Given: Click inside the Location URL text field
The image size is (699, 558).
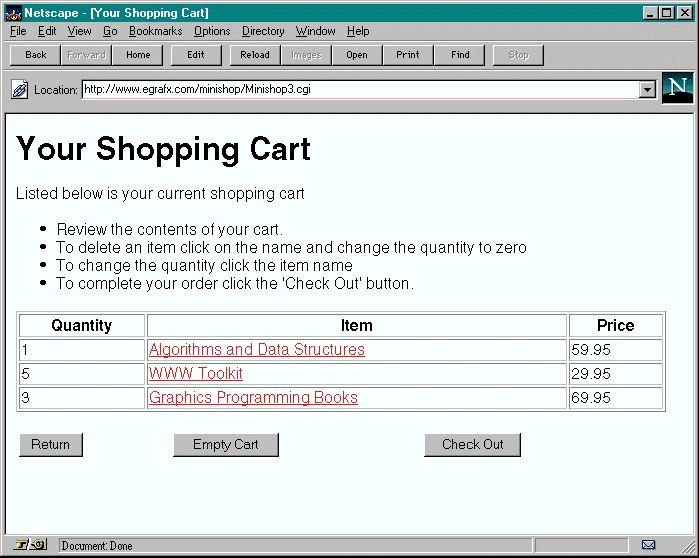Looking at the screenshot, I should coord(360,90).
